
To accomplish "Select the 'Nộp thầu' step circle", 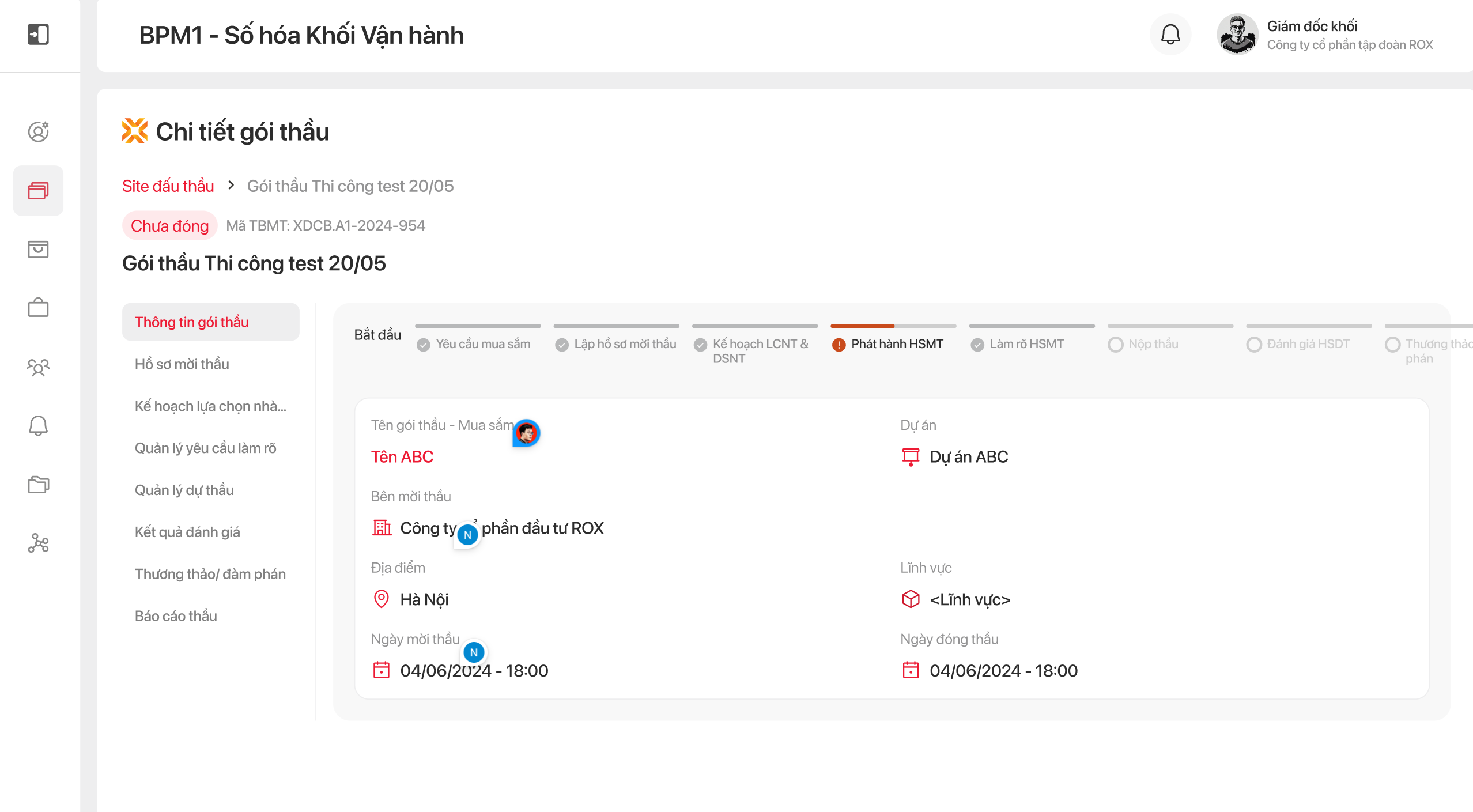I will (1116, 345).
